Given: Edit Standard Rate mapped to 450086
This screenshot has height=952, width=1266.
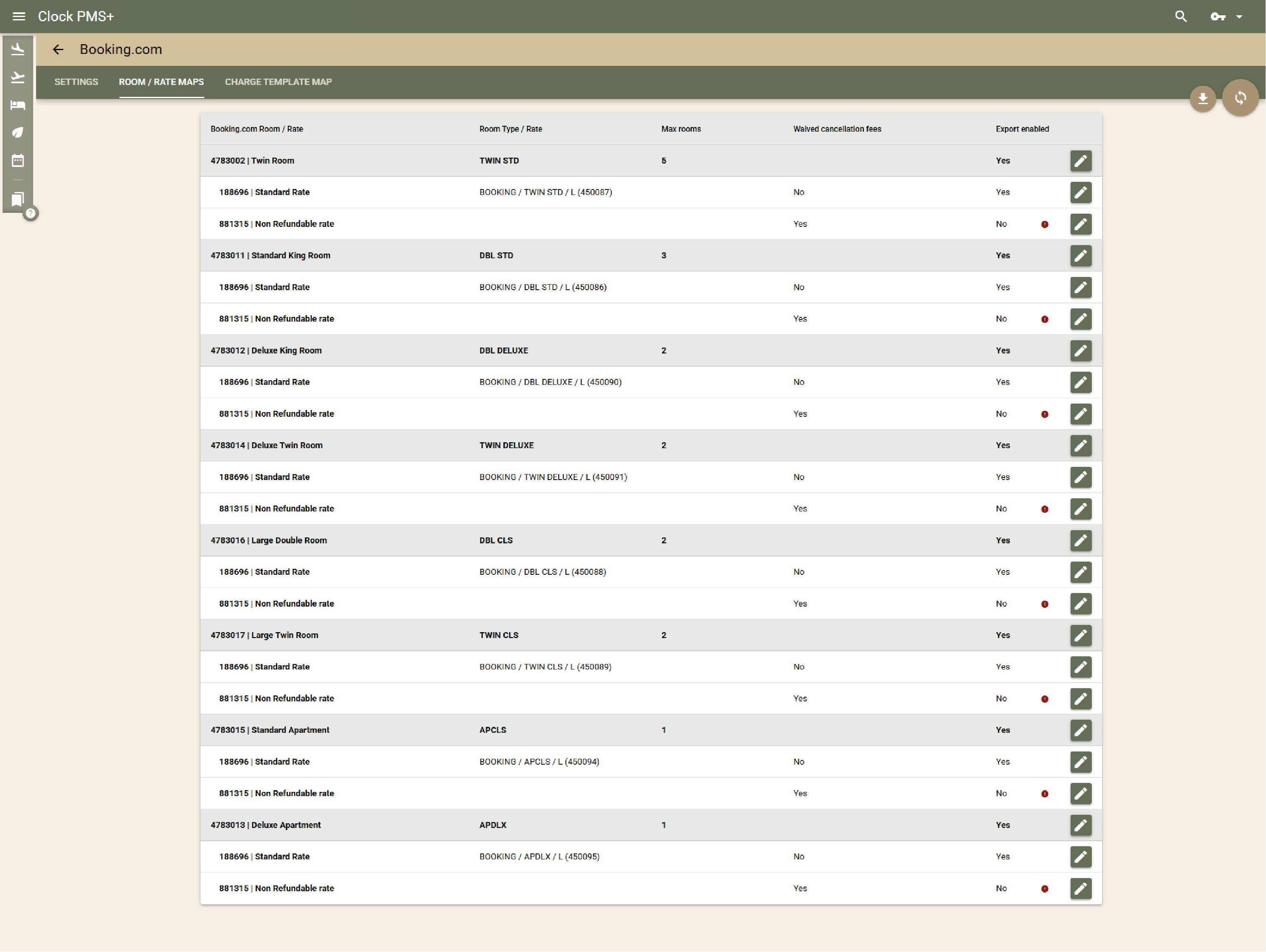Looking at the screenshot, I should [1081, 287].
